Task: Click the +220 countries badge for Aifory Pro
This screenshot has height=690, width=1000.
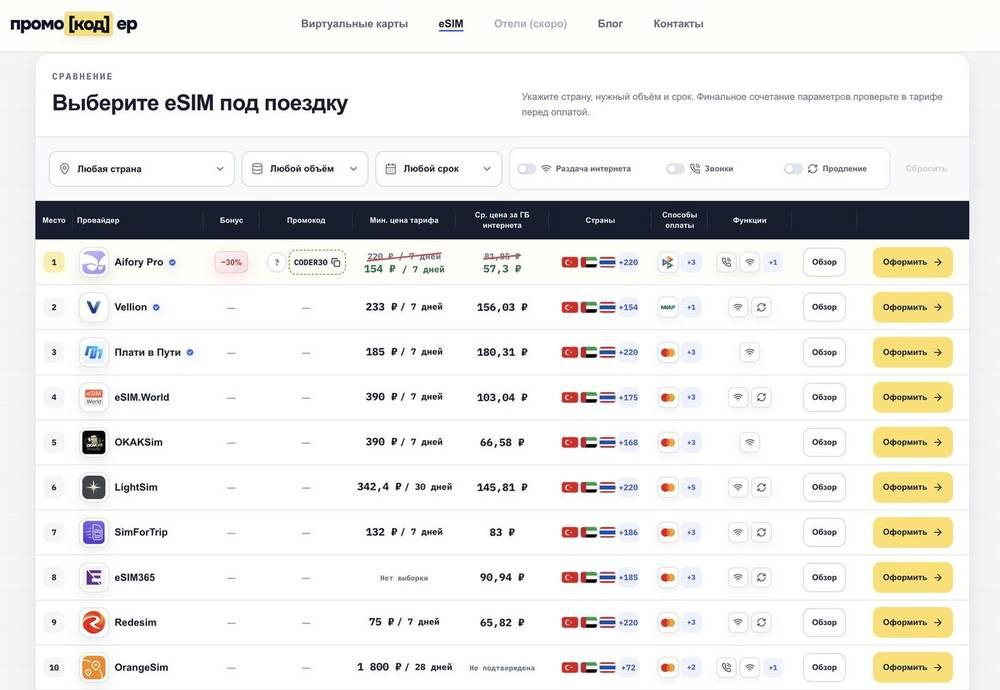Action: click(x=628, y=262)
